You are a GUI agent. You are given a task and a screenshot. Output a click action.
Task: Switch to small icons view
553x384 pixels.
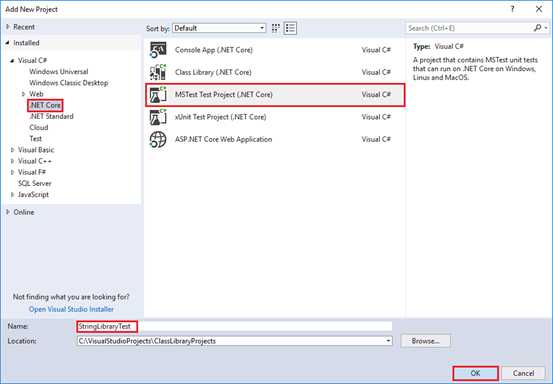point(276,28)
